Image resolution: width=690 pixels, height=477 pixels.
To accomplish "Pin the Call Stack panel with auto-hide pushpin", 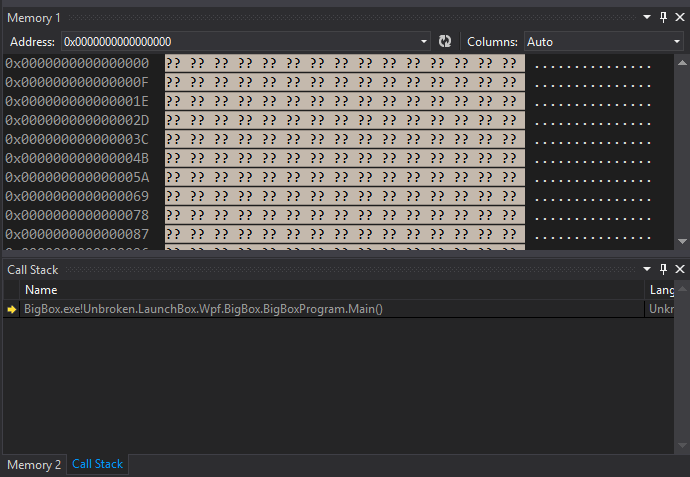I will pyautogui.click(x=663, y=269).
